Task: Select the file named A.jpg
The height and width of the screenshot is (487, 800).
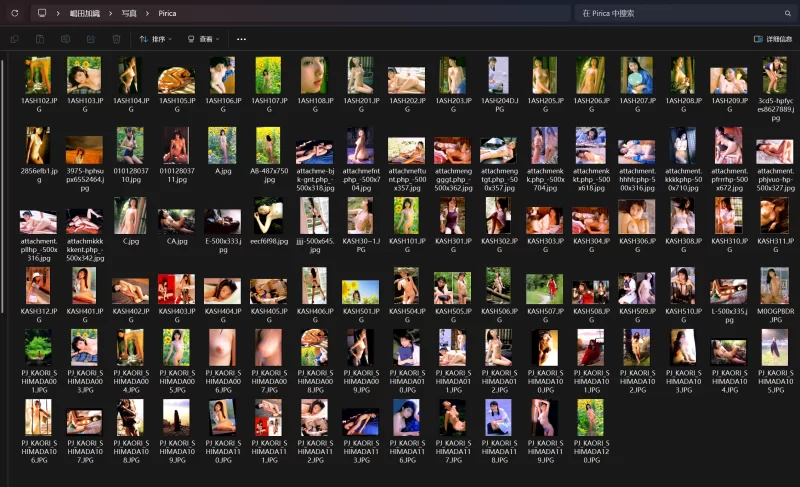Action: [222, 151]
